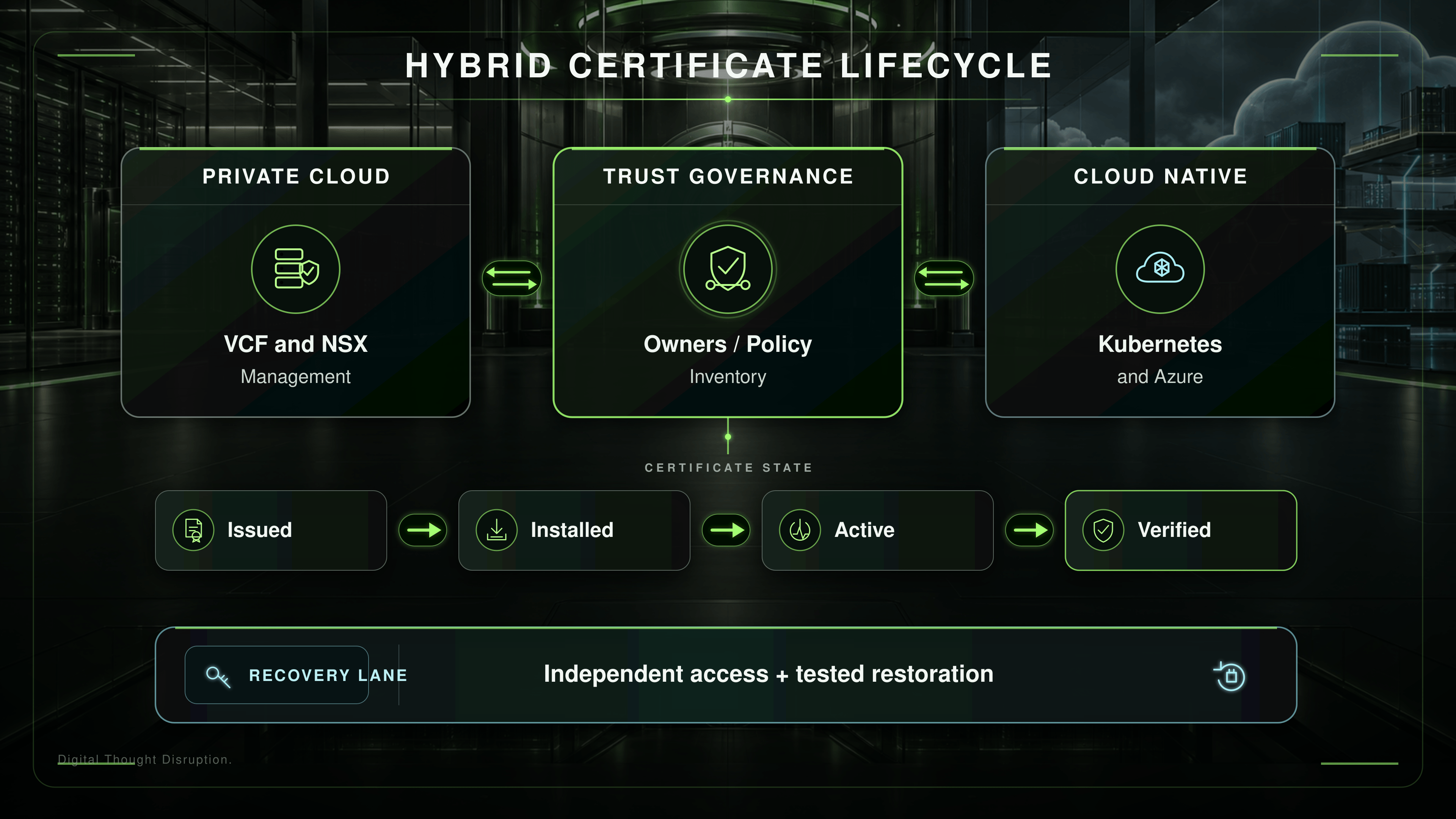Image resolution: width=1456 pixels, height=819 pixels.
Task: Click the shield check icon beside Verified
Action: [1103, 530]
